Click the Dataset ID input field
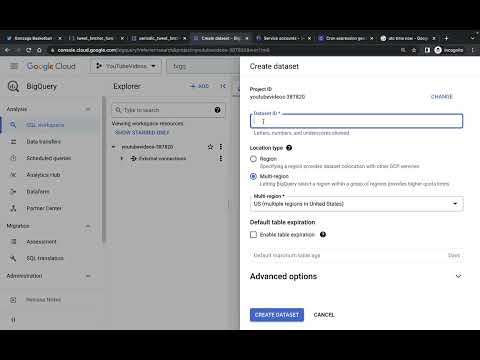480x360 pixels. pos(356,121)
